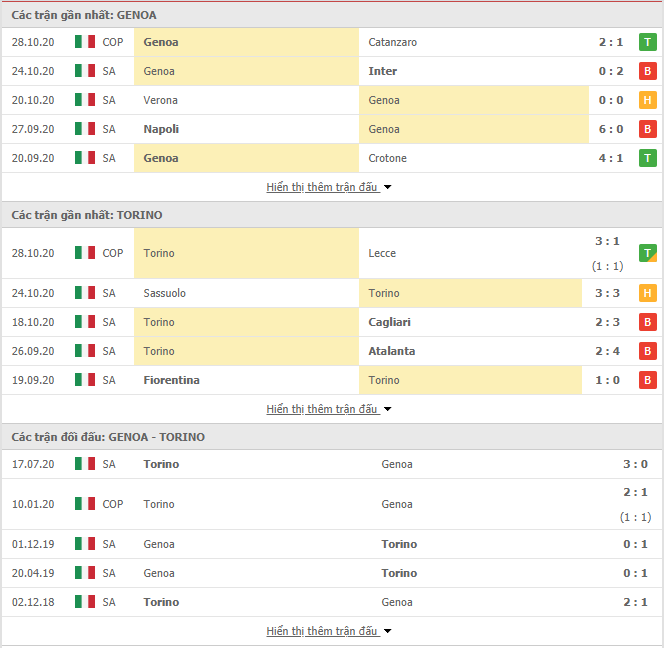This screenshot has width=664, height=648.
Task: Open the Cagliari team name
Action: (x=390, y=322)
